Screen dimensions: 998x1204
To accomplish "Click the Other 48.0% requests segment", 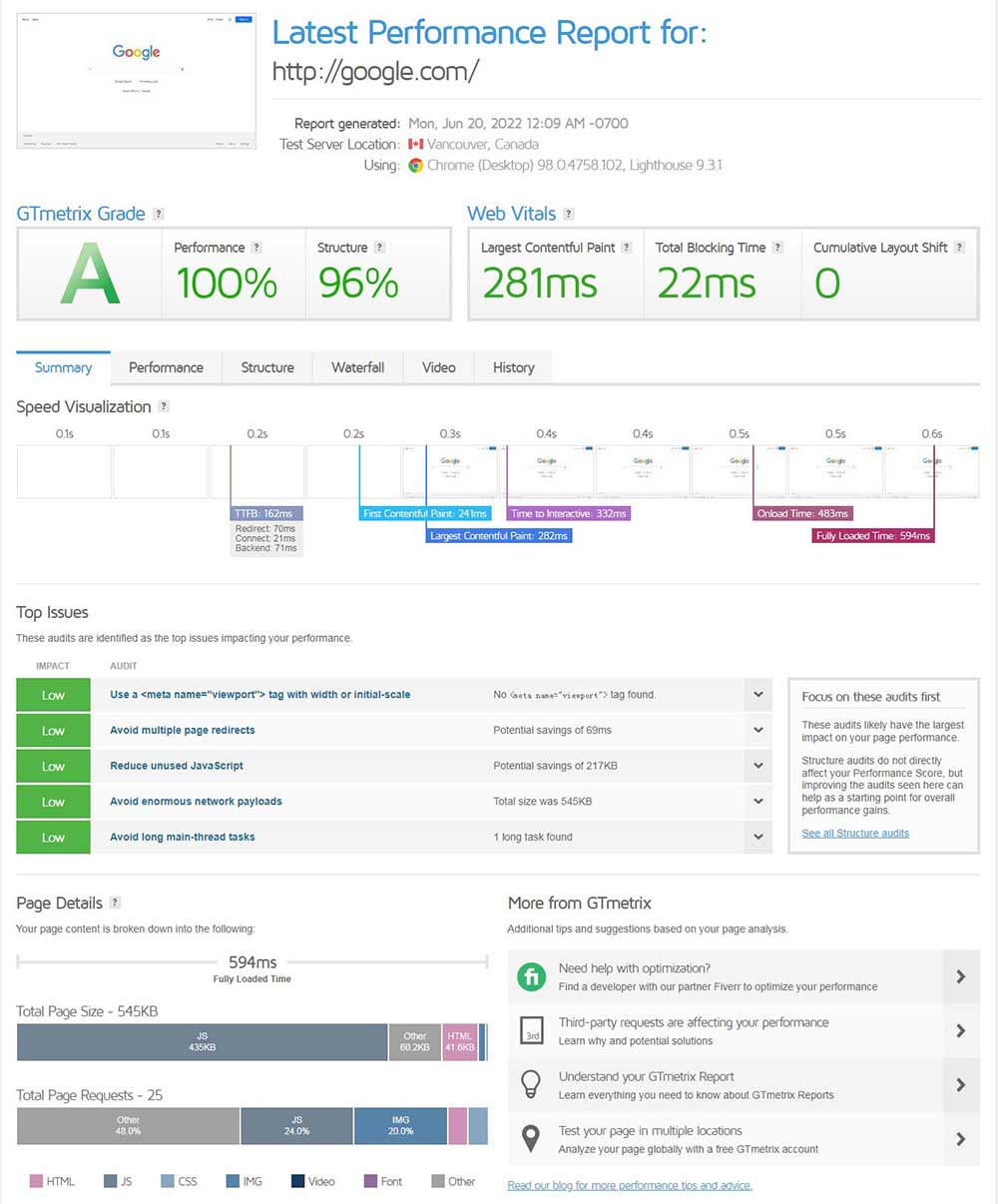I will coord(128,1126).
